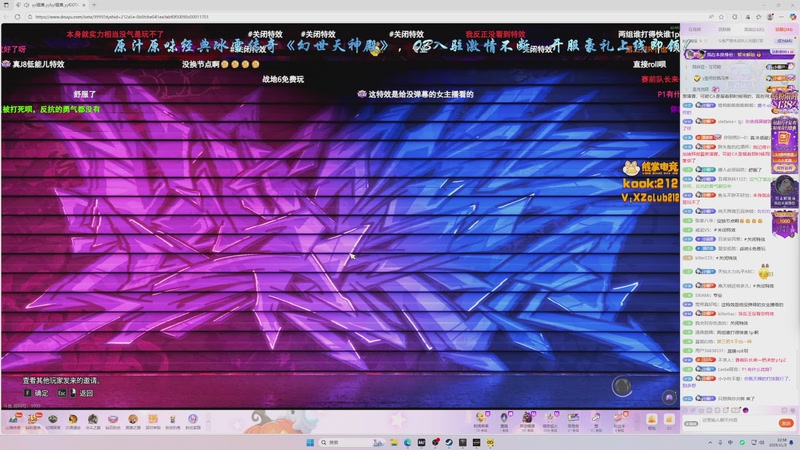Select card-shaped gift in right gift row
800x450 pixels.
pyautogui.click(x=573, y=420)
